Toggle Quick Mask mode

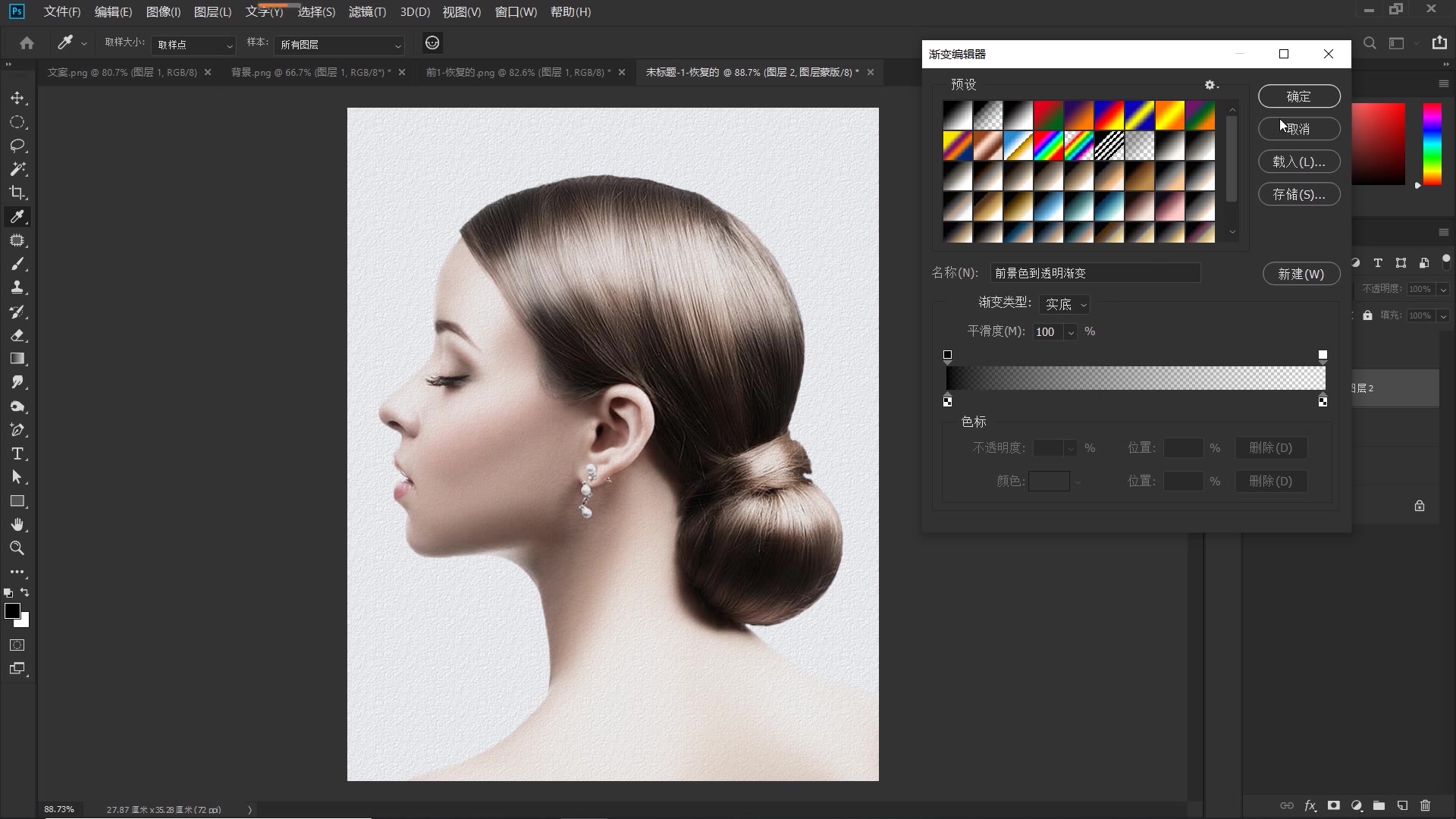pos(17,645)
